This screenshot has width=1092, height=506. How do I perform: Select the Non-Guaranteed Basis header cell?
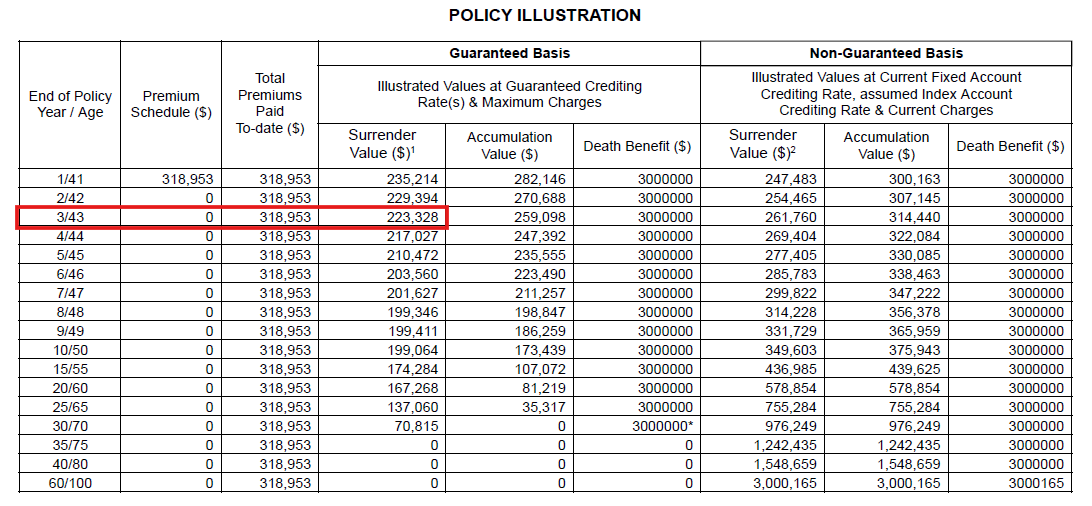click(886, 53)
